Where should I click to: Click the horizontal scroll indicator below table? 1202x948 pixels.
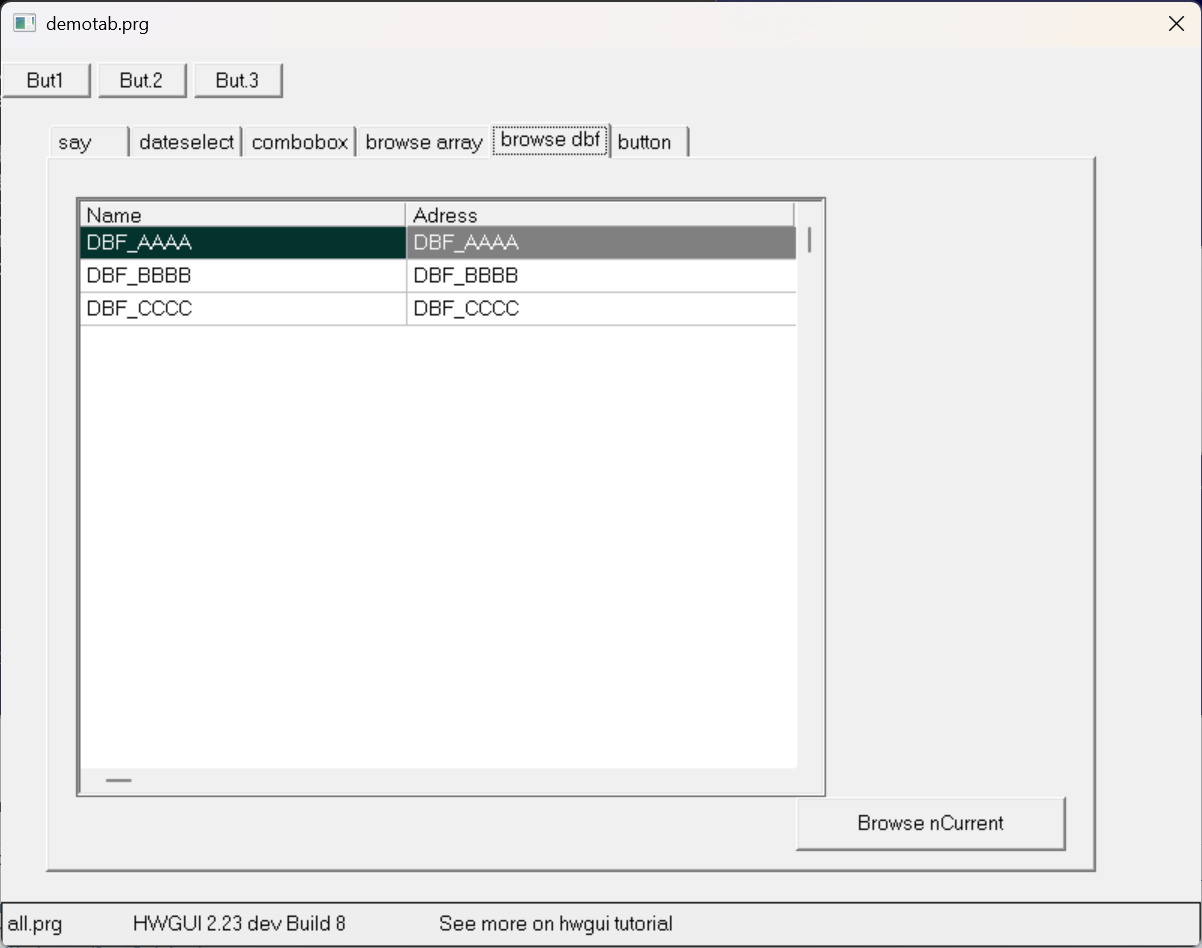click(118, 780)
